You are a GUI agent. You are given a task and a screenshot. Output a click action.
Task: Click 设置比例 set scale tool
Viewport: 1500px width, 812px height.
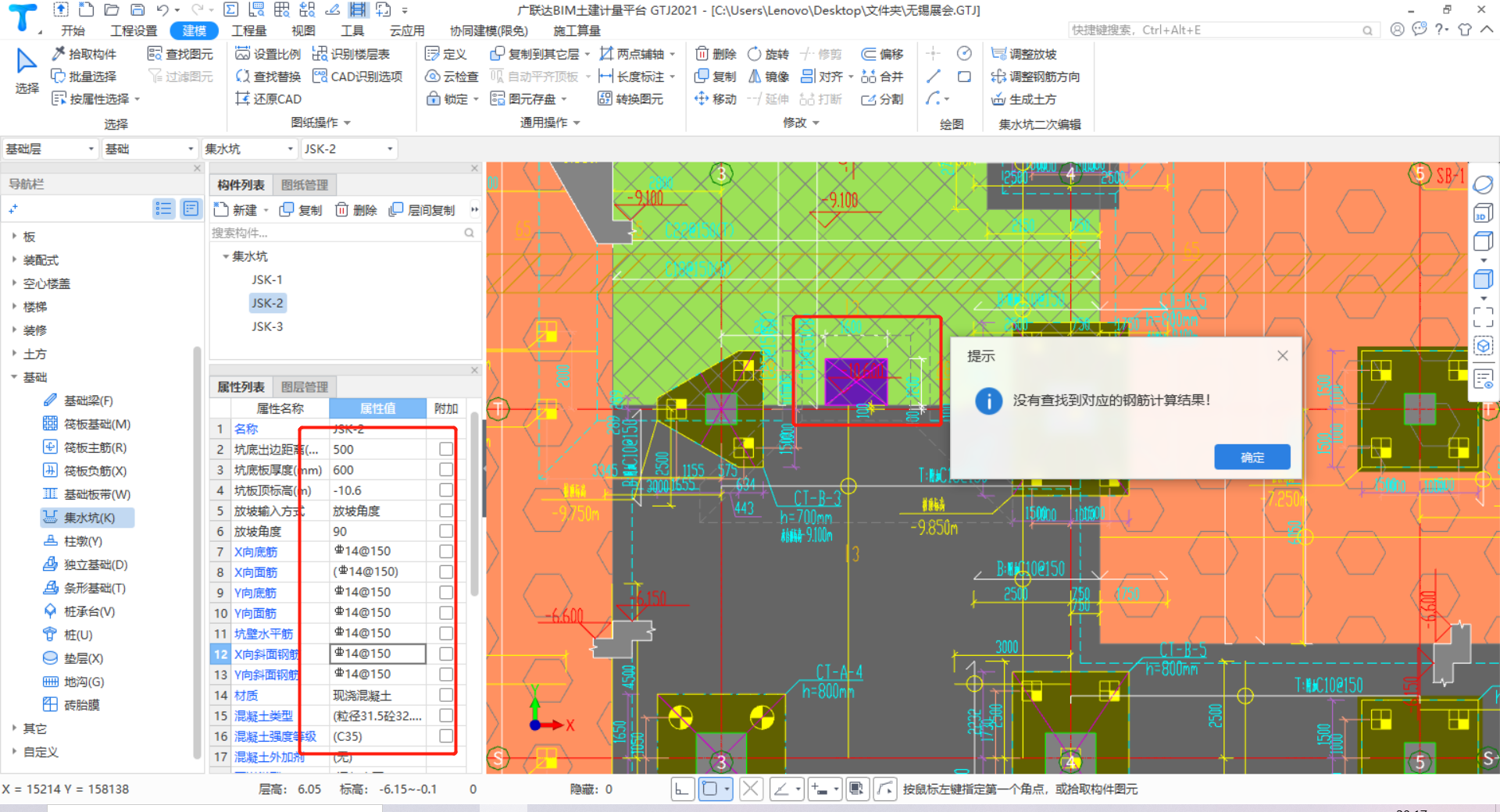point(268,54)
